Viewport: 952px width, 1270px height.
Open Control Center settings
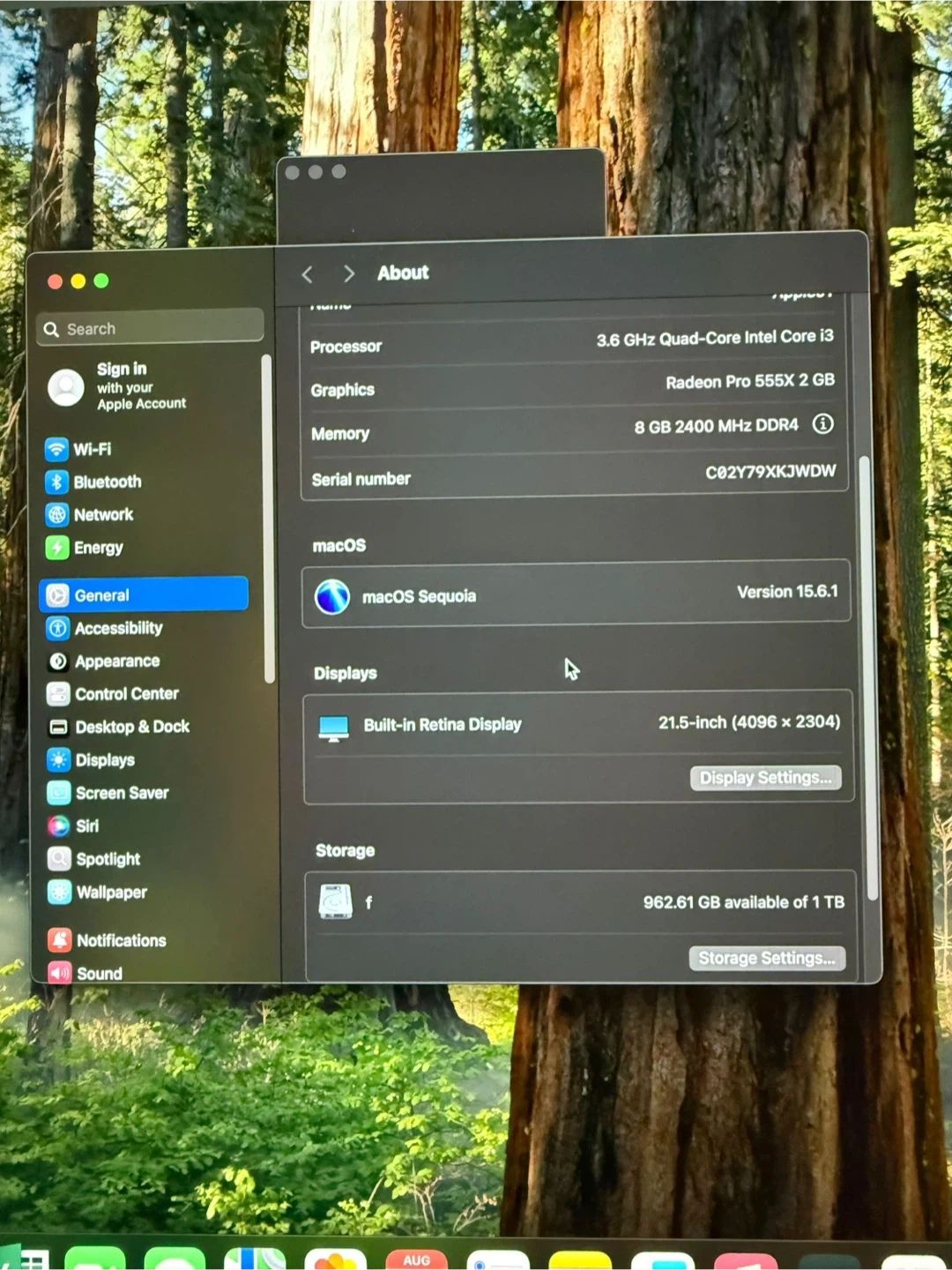pos(126,694)
